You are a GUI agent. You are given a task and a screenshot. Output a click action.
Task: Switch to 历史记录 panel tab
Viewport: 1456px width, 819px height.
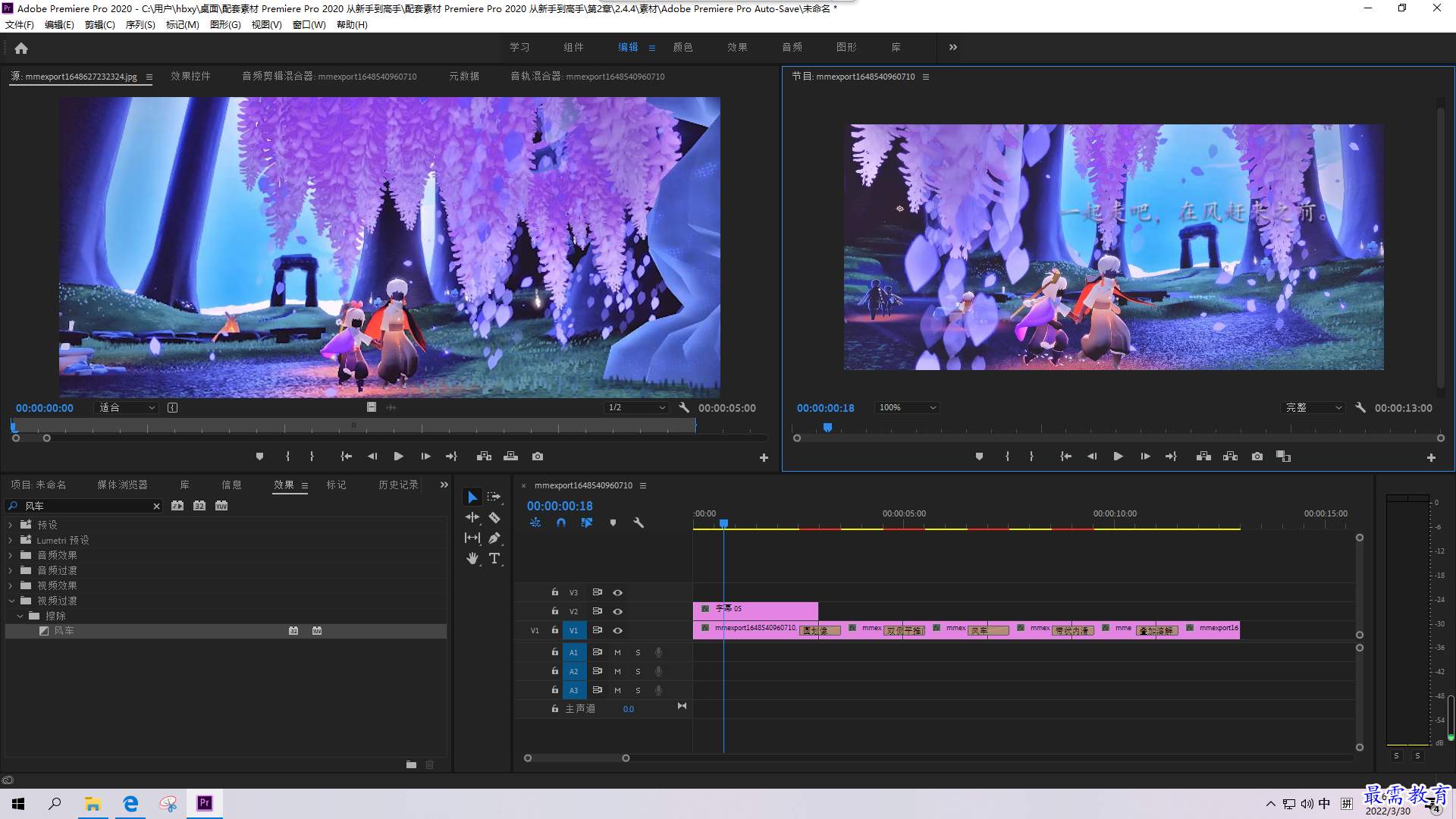tap(398, 485)
